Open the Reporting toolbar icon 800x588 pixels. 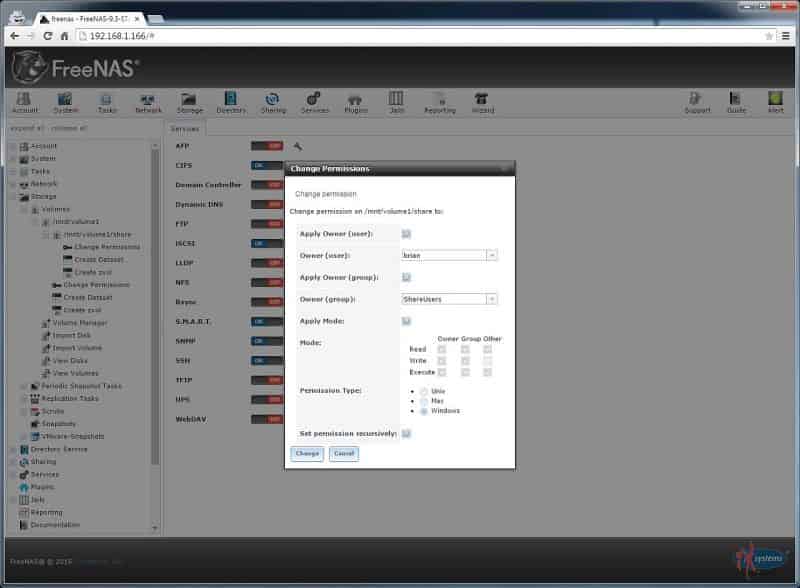(439, 102)
